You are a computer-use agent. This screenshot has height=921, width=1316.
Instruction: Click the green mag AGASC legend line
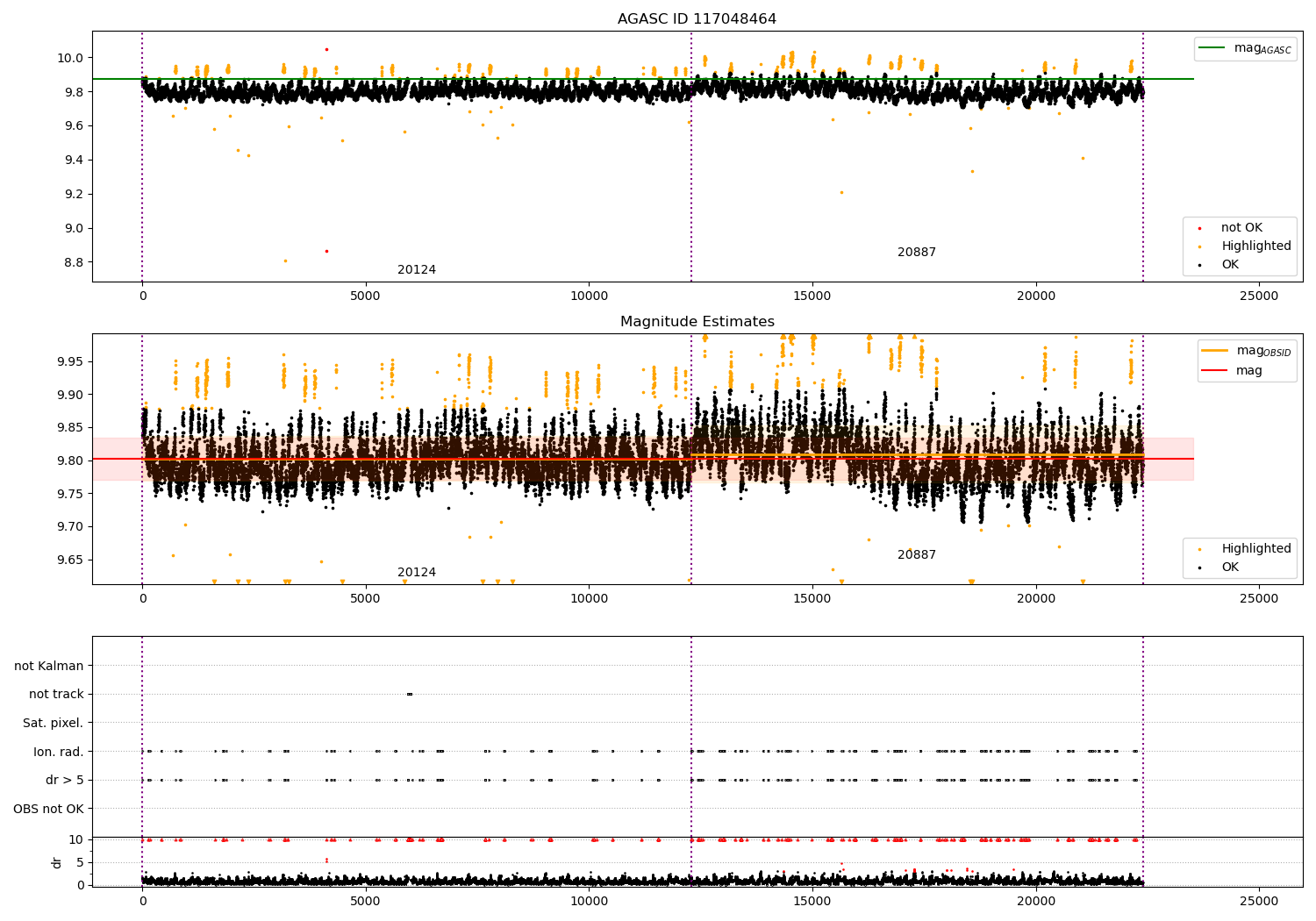(x=1213, y=48)
